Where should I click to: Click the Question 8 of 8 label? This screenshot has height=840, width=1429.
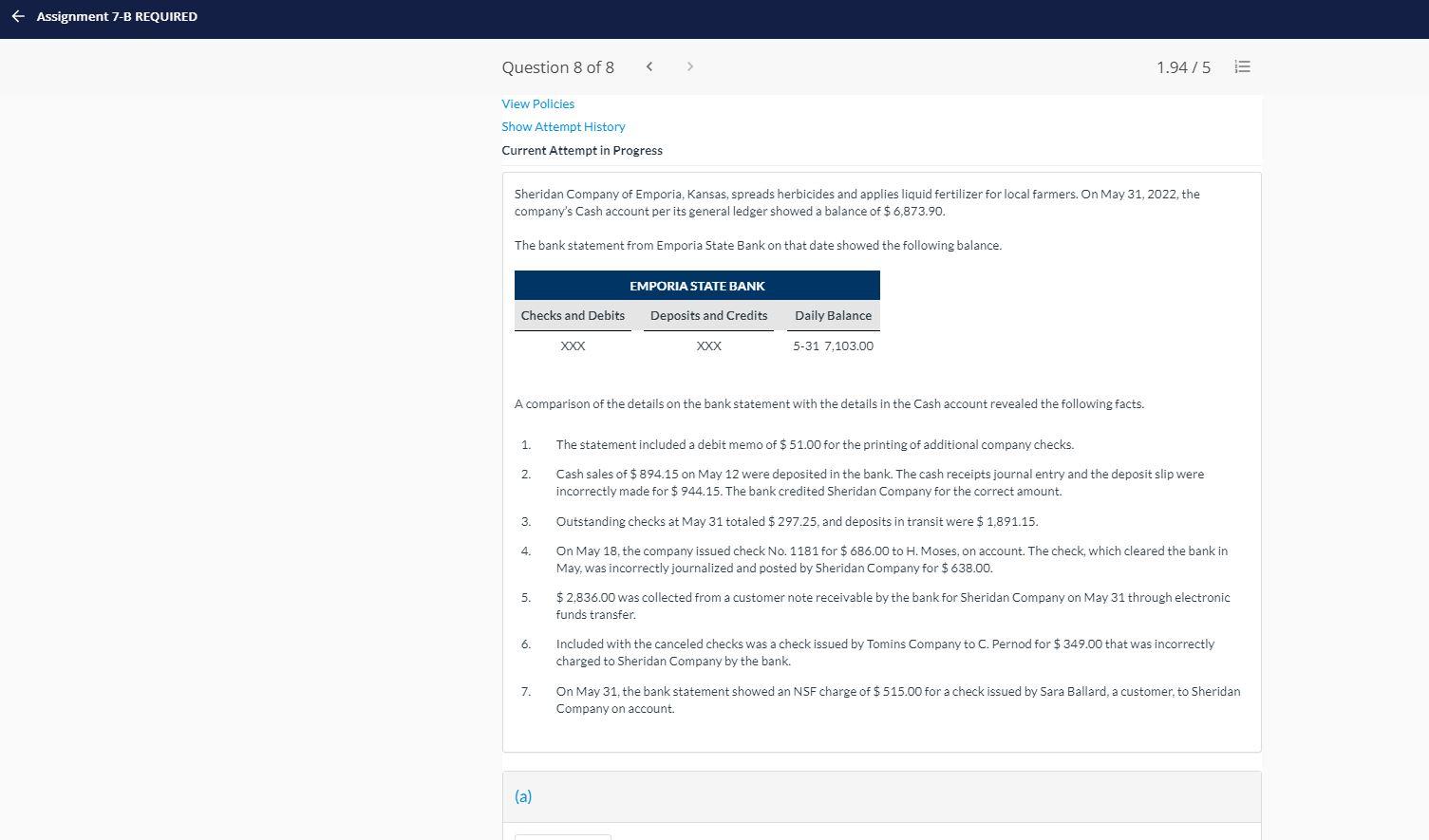coord(557,67)
